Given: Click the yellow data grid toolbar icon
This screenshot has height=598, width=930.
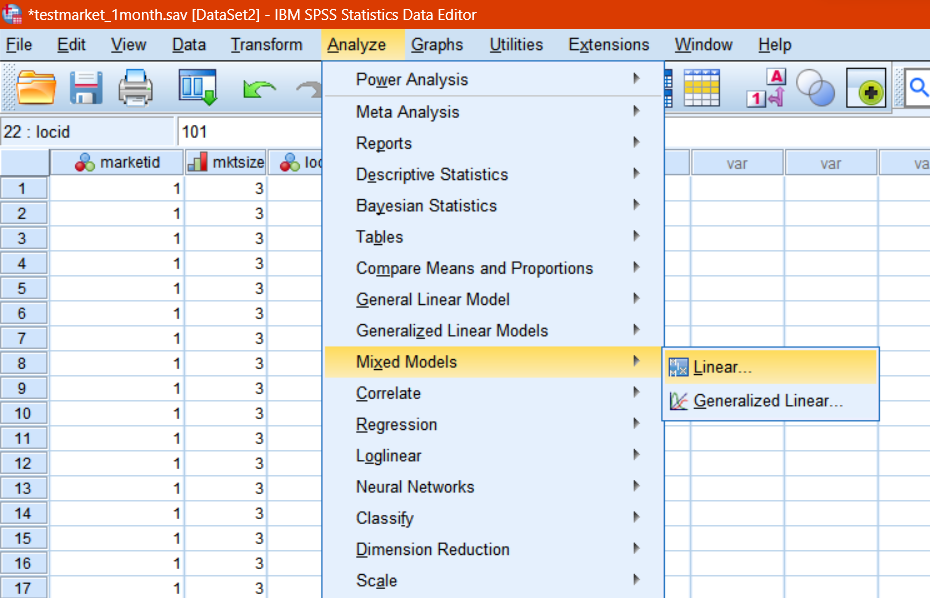Looking at the screenshot, I should (x=702, y=88).
